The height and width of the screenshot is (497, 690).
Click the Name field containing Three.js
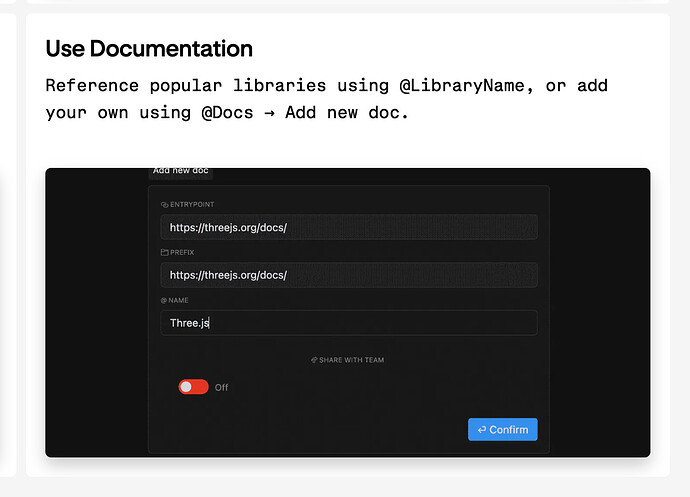tap(349, 323)
